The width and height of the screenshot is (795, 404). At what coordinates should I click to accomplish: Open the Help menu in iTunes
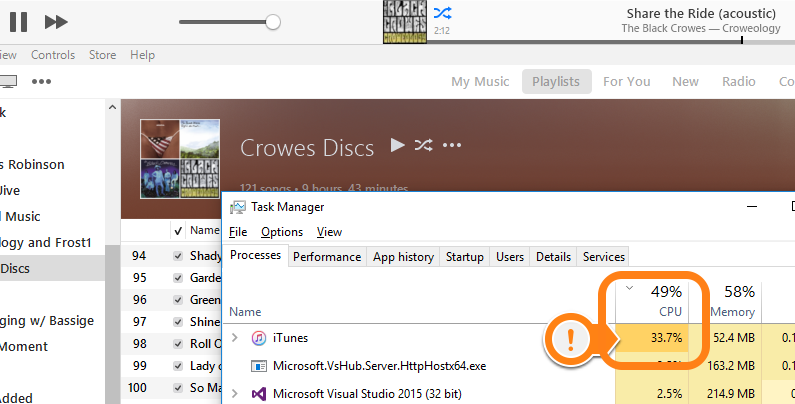point(142,55)
